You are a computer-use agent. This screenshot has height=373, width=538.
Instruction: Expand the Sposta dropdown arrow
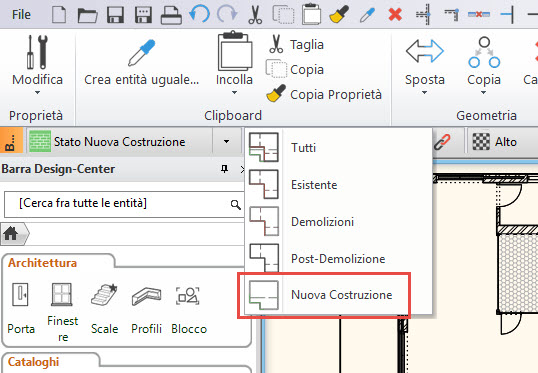click(424, 92)
